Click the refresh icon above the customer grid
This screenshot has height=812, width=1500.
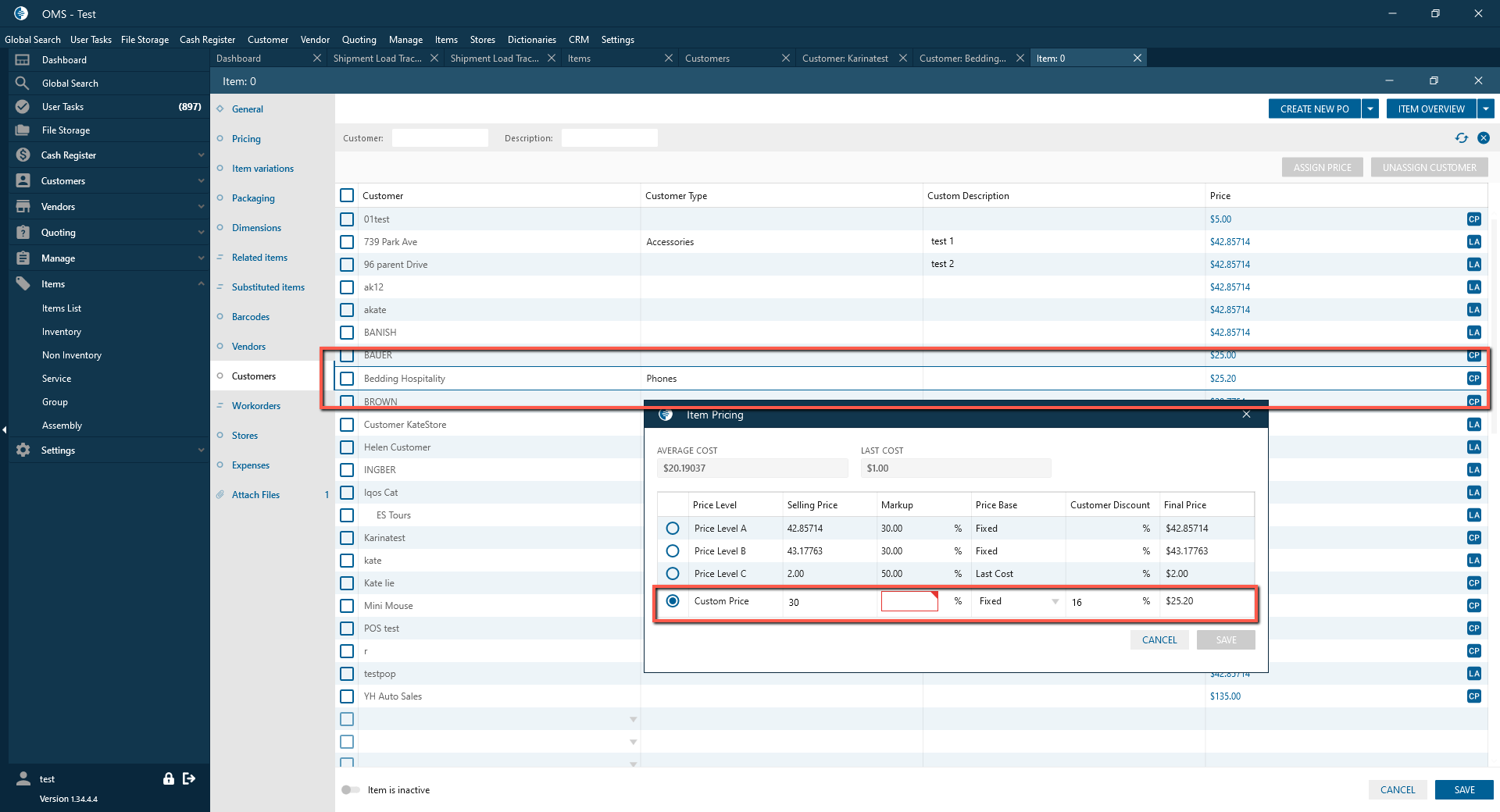(x=1461, y=138)
